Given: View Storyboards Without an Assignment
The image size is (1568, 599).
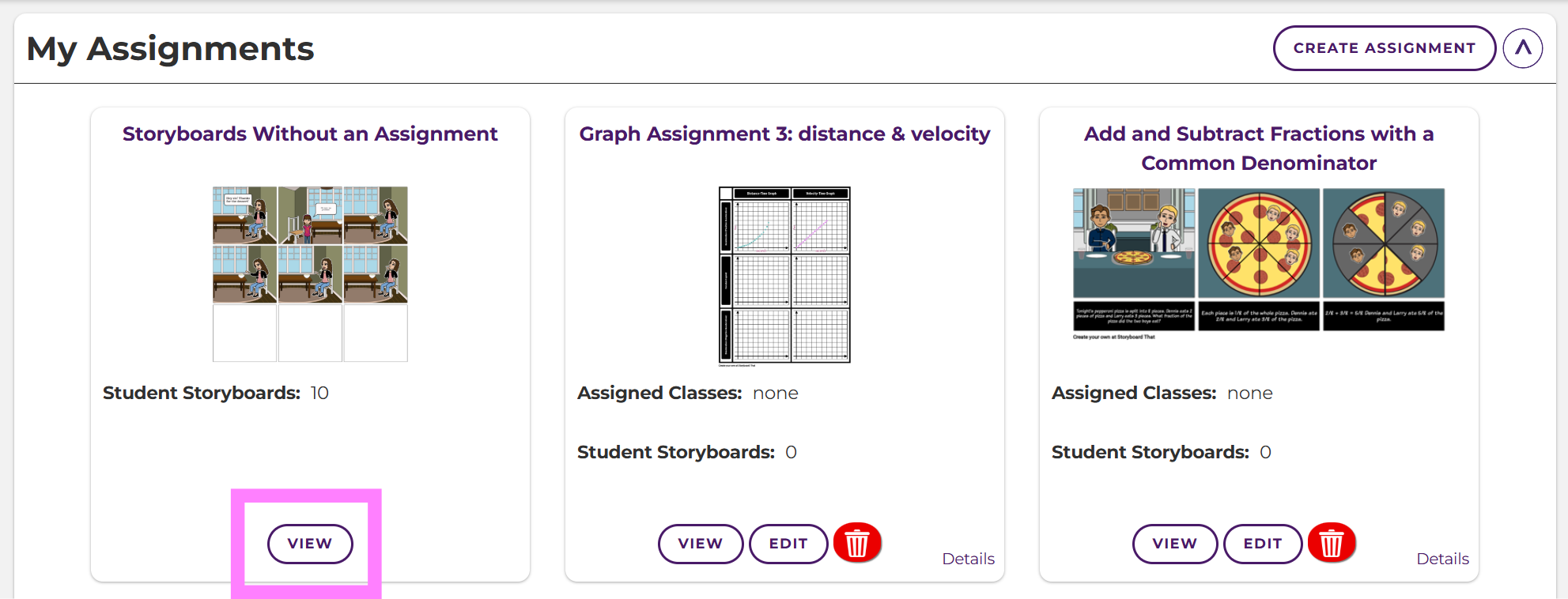Looking at the screenshot, I should pos(310,544).
